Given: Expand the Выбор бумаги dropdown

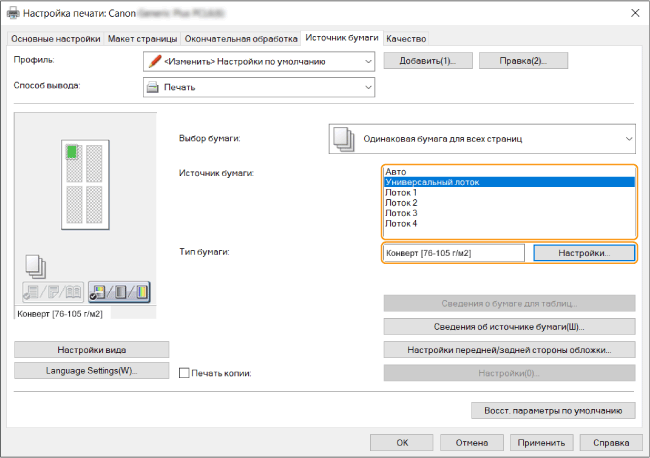Looking at the screenshot, I should 628,138.
